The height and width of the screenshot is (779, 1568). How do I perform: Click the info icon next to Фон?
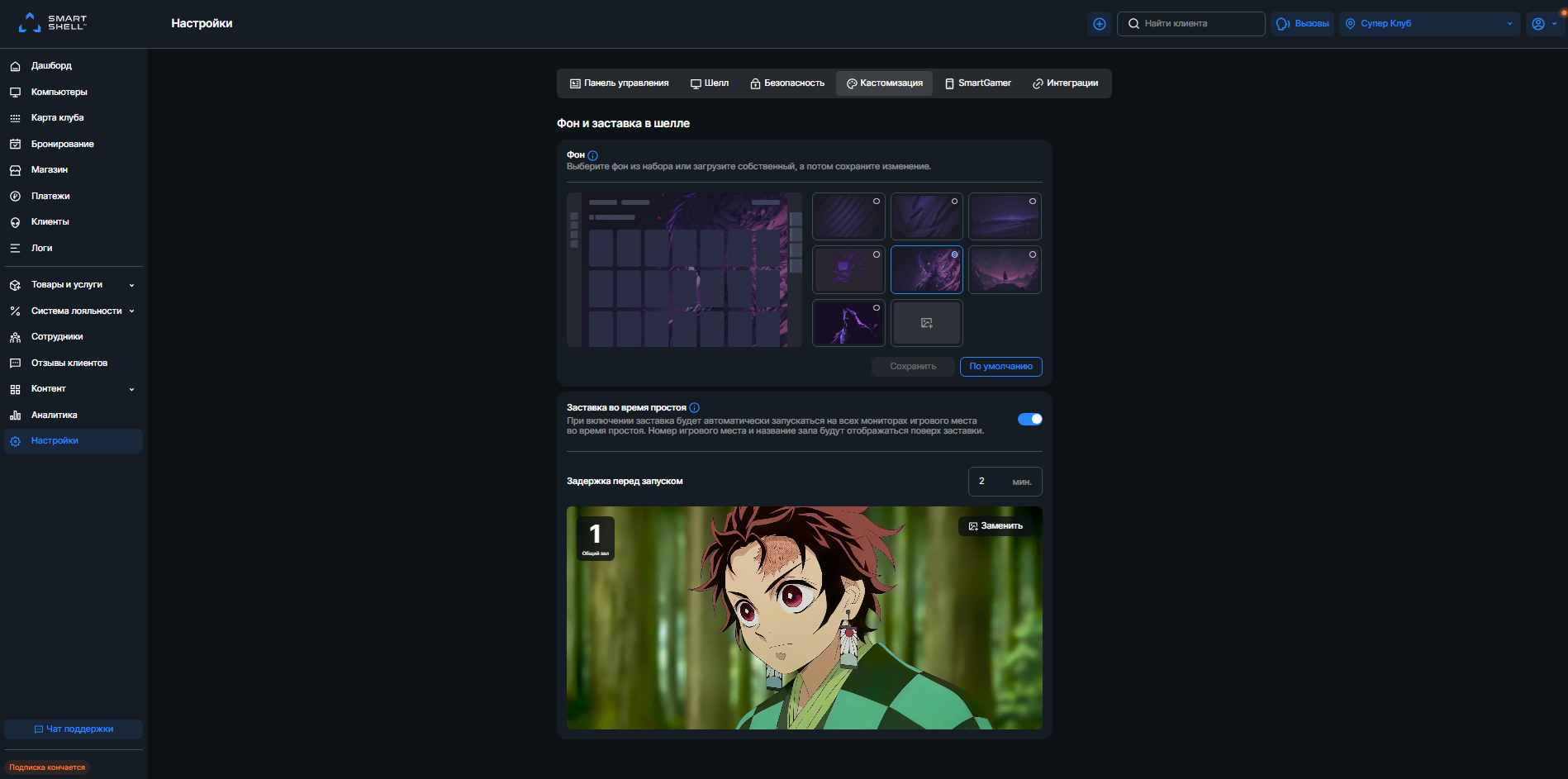tap(592, 155)
